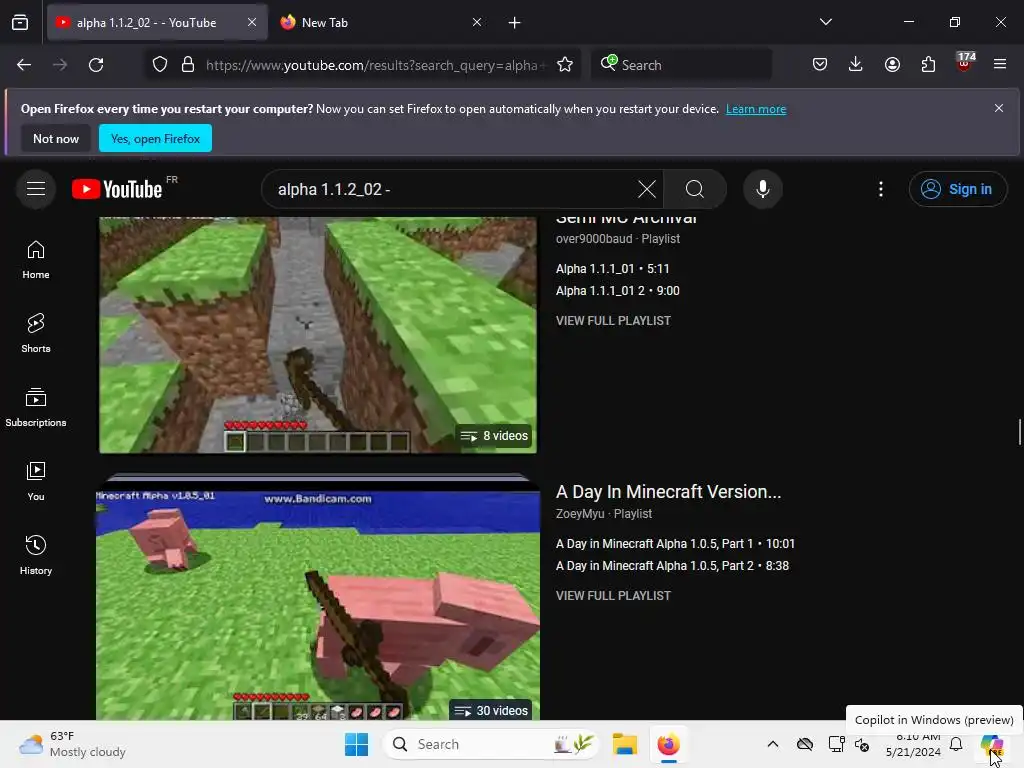Sign in to YouTube
The image size is (1024, 768).
coord(957,189)
